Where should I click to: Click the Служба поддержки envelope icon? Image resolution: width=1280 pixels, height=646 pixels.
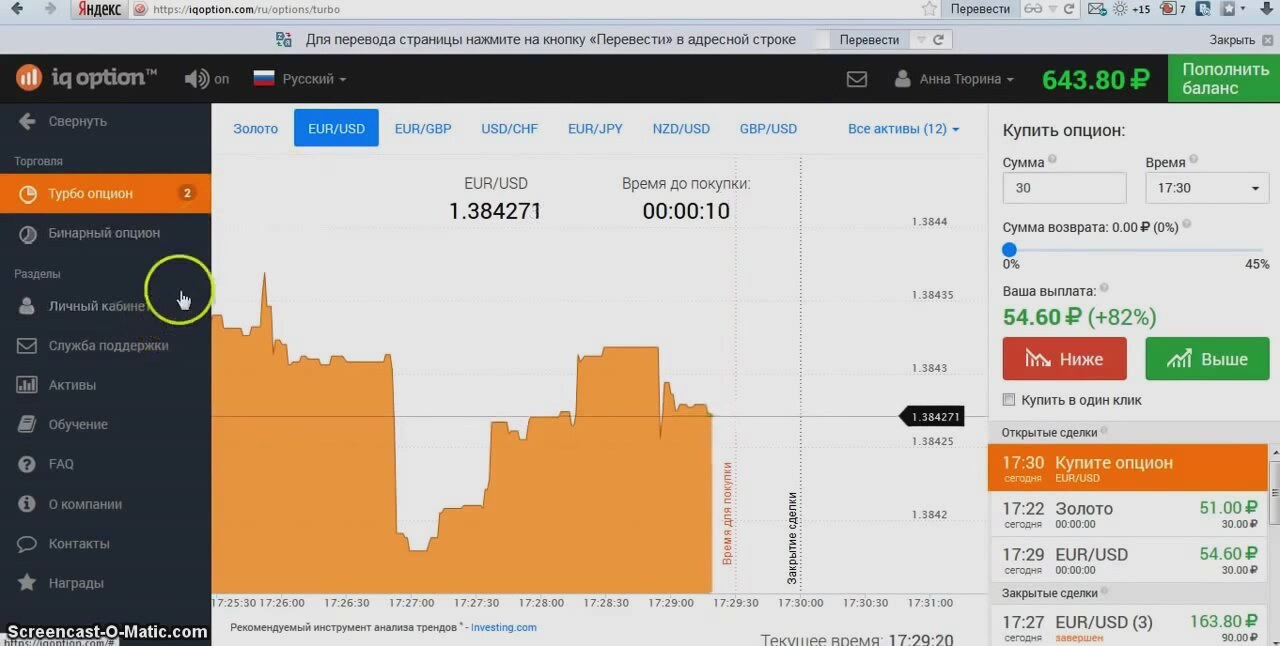(28, 346)
